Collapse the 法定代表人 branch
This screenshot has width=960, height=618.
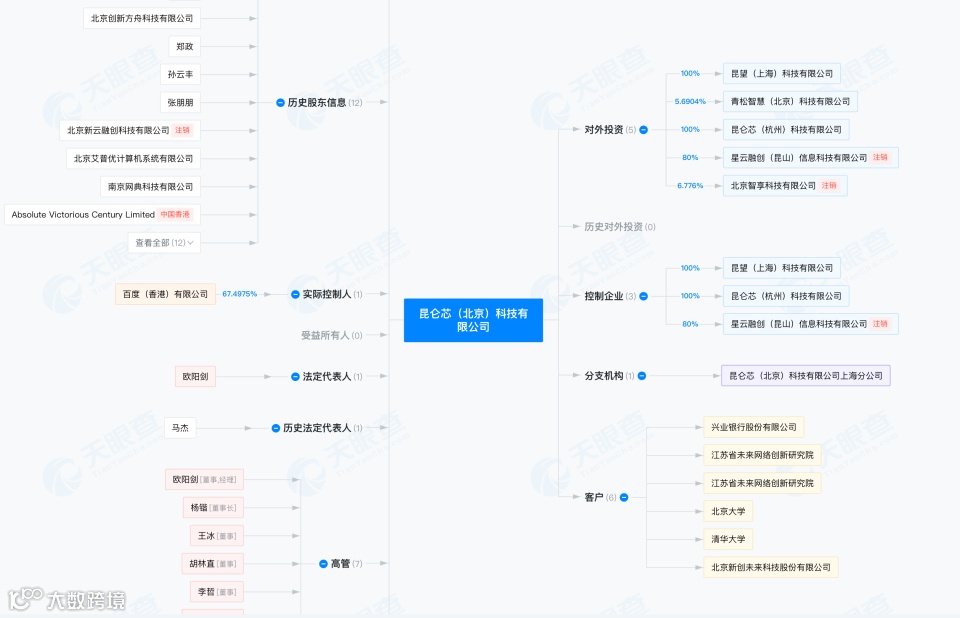(x=295, y=377)
